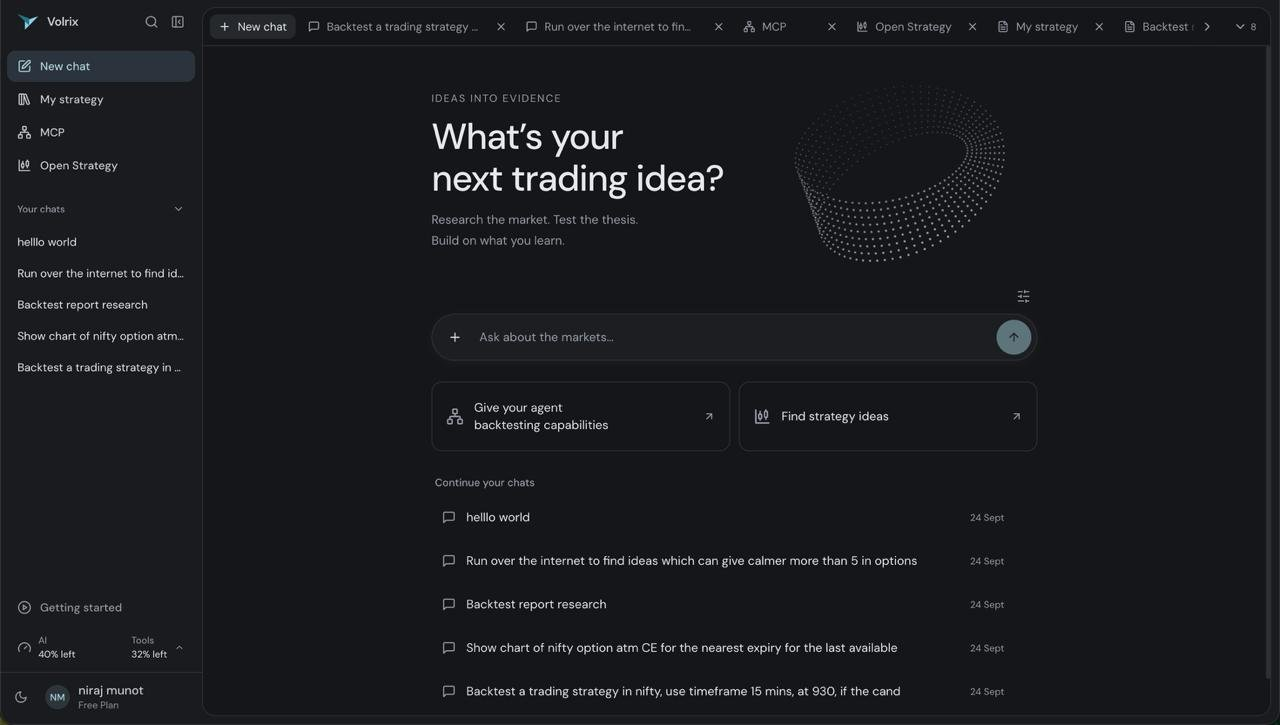
Task: Open chat settings via the sliders icon
Action: click(x=1023, y=296)
